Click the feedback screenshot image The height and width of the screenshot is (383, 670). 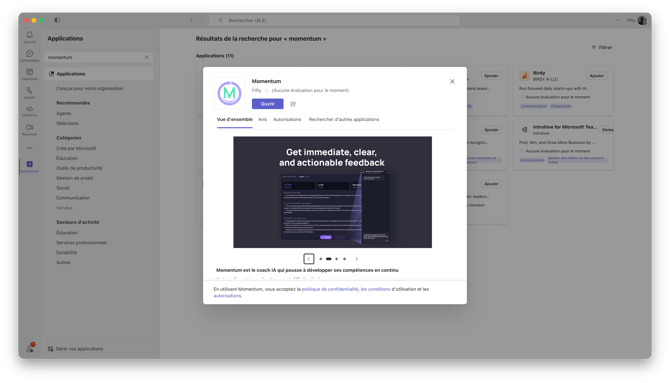click(332, 192)
